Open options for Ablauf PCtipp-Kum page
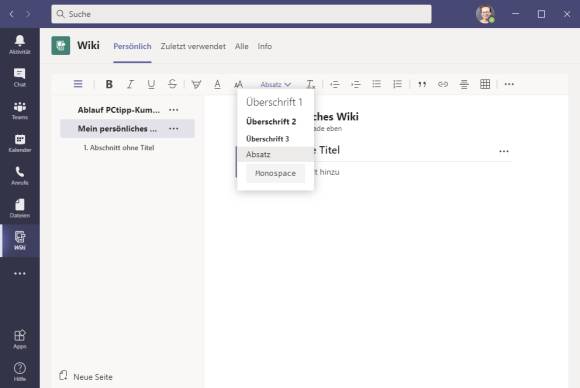Viewport: 580px width, 388px height. (173, 110)
